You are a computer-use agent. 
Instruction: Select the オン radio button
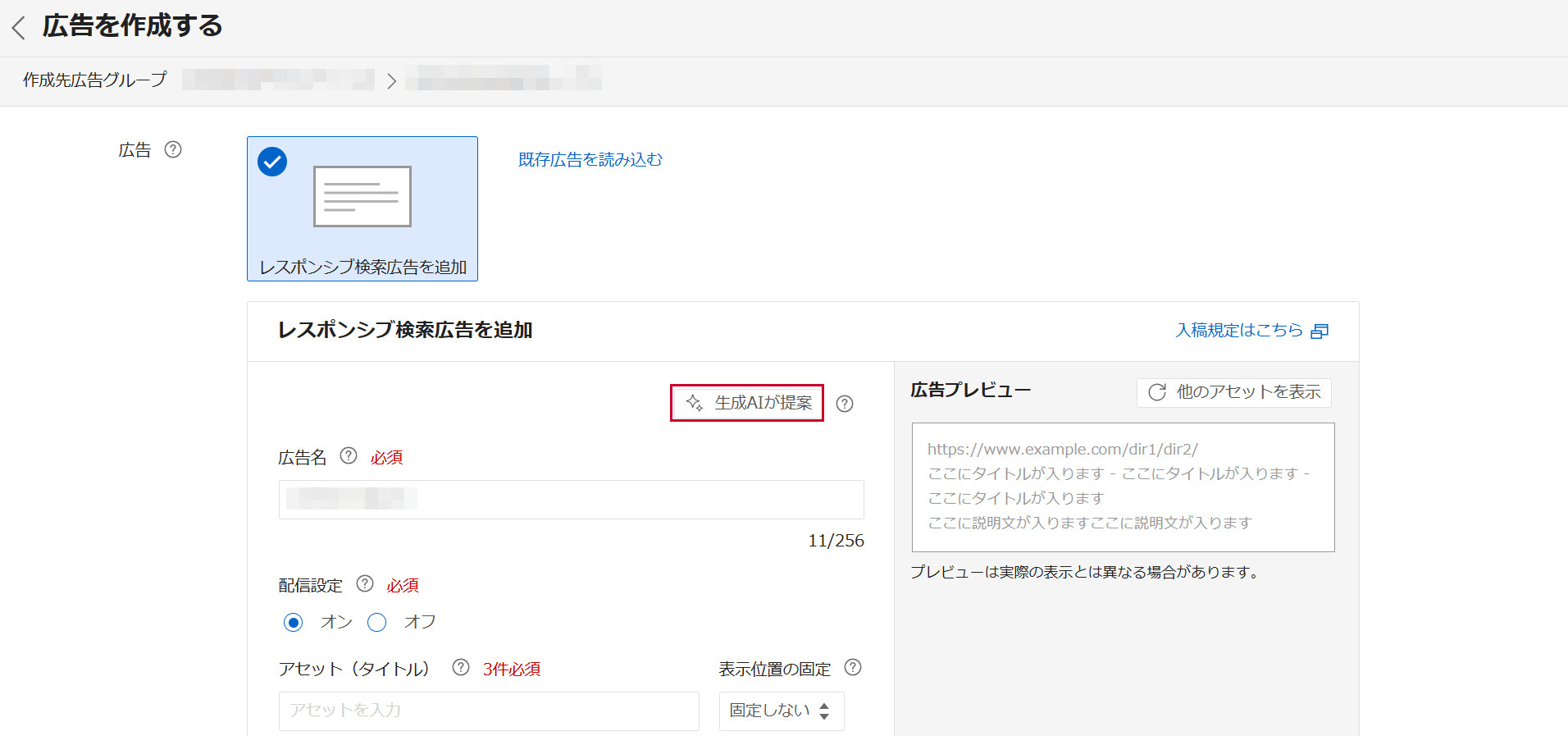[294, 622]
